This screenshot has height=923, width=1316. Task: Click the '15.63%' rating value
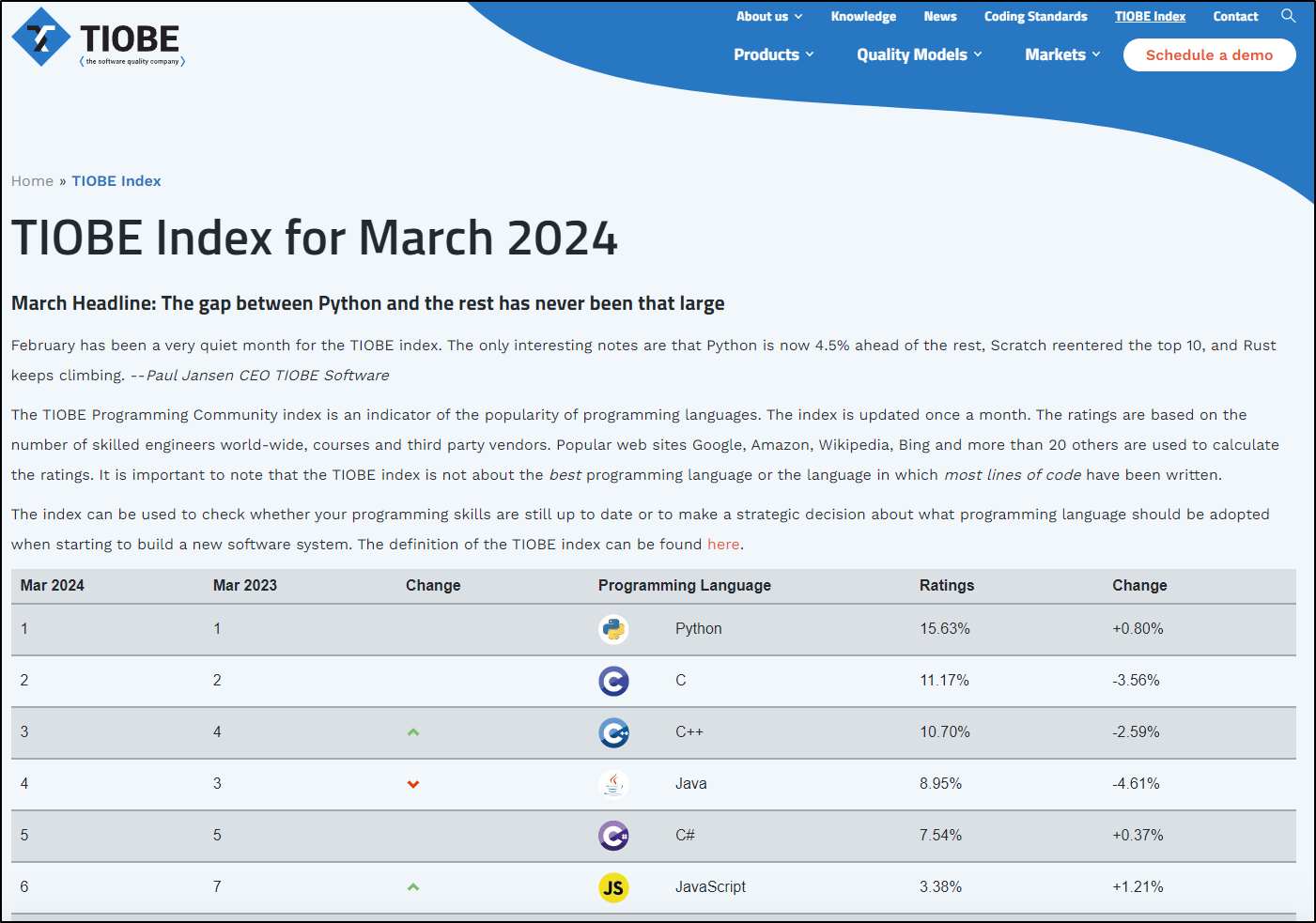[x=945, y=628]
